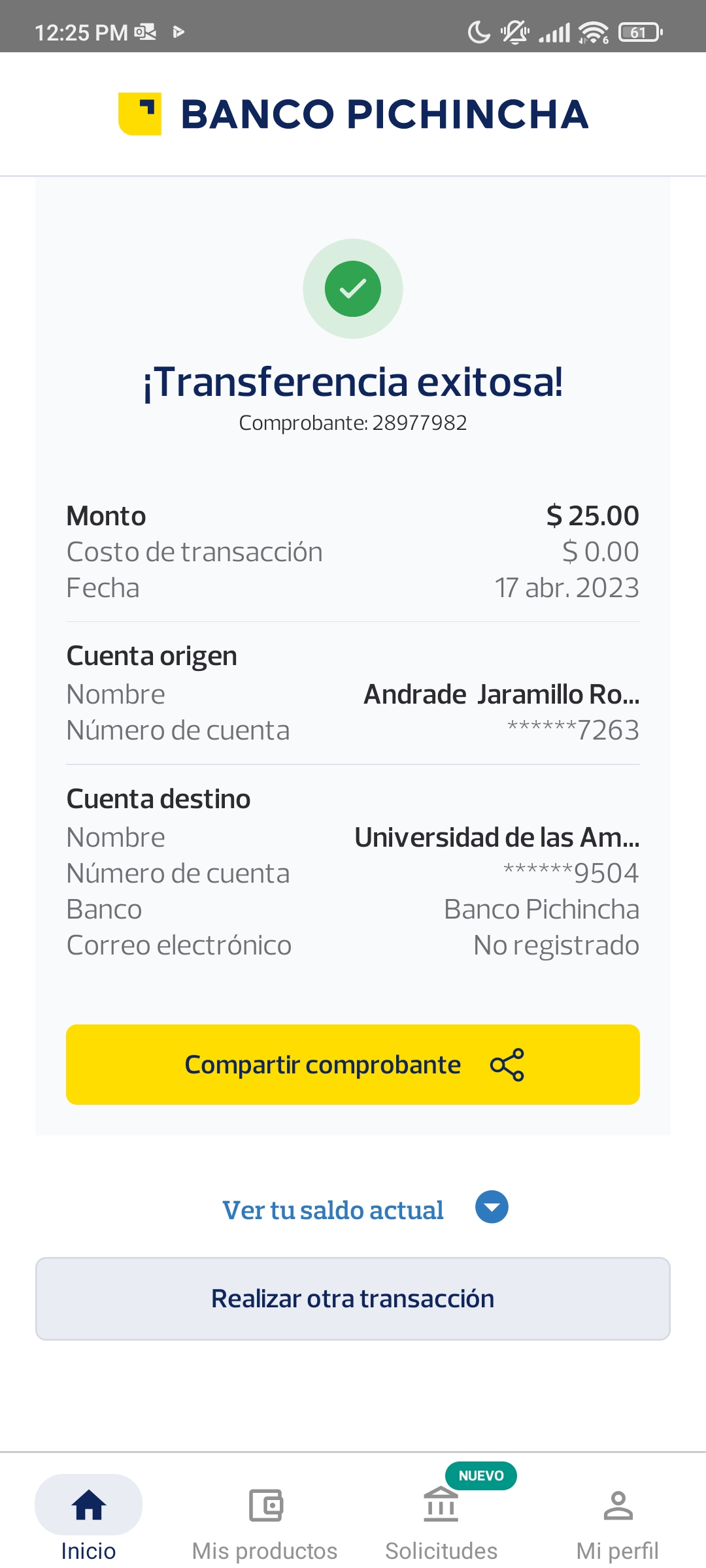The image size is (706, 1568).
Task: Tap the share icon on yellow button
Action: coord(507,1065)
